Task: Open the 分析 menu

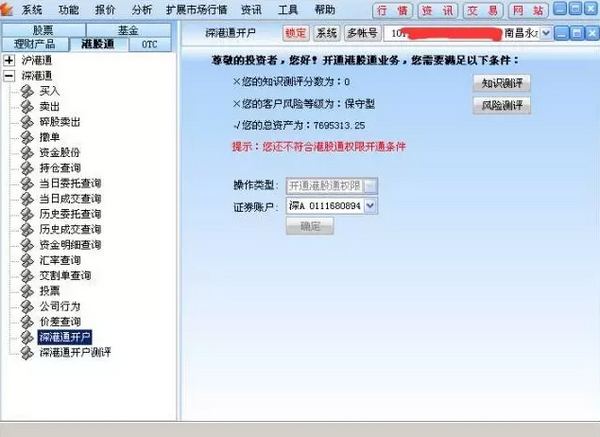Action: pos(142,10)
